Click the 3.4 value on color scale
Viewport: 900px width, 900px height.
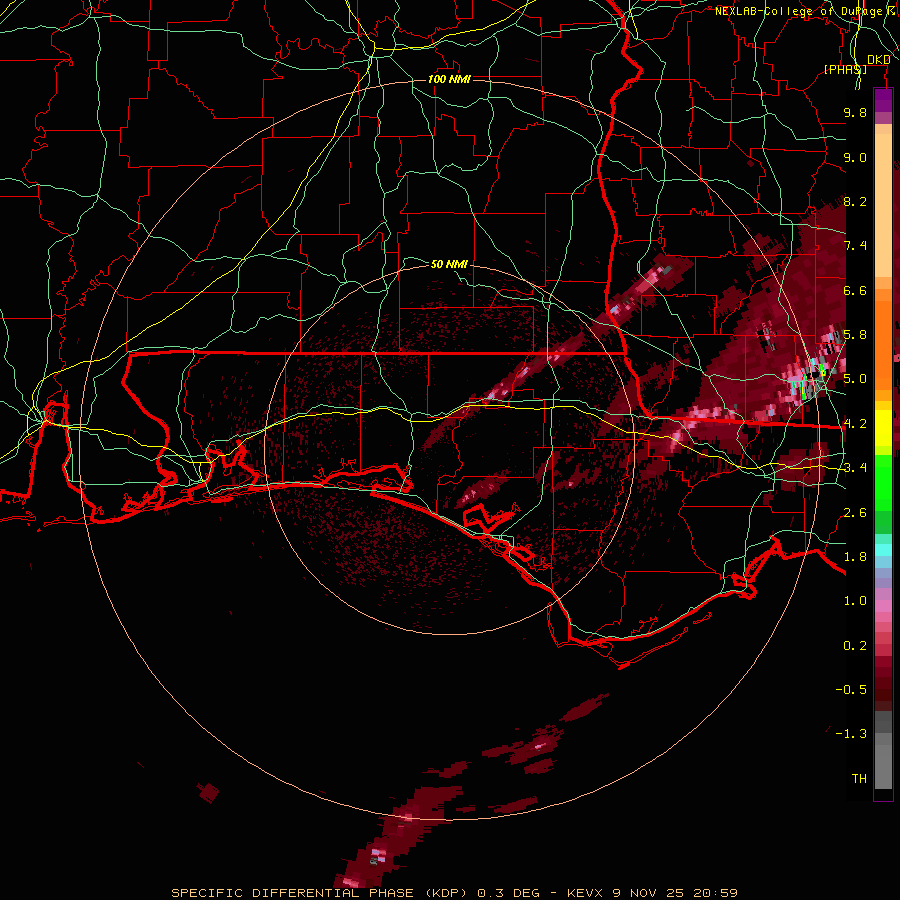point(855,468)
